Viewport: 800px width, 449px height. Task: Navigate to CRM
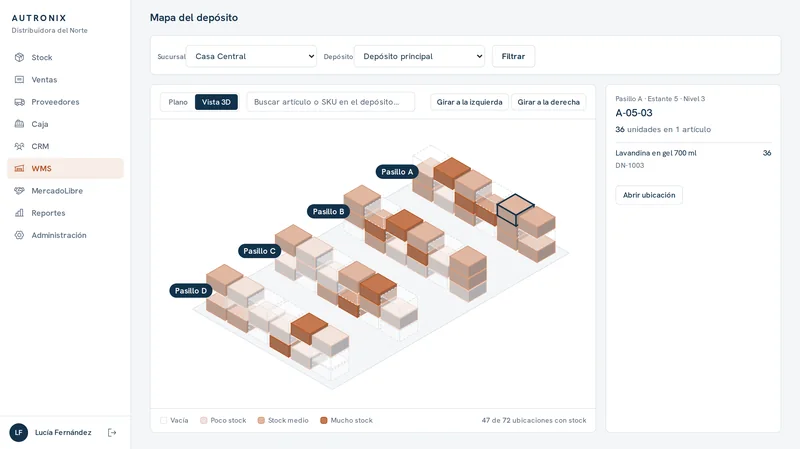[65, 146]
